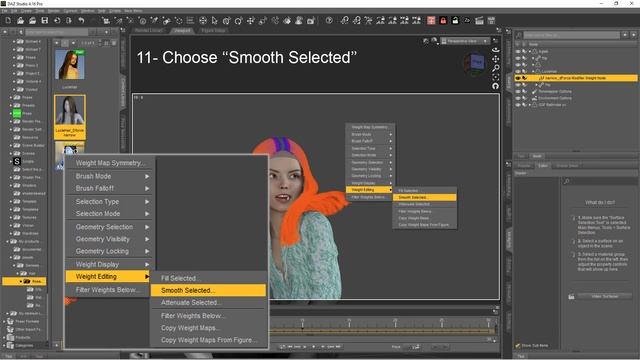
Task: Open Geometry Visibility submenu arrow in enlarged menu
Action: [x=147, y=239]
